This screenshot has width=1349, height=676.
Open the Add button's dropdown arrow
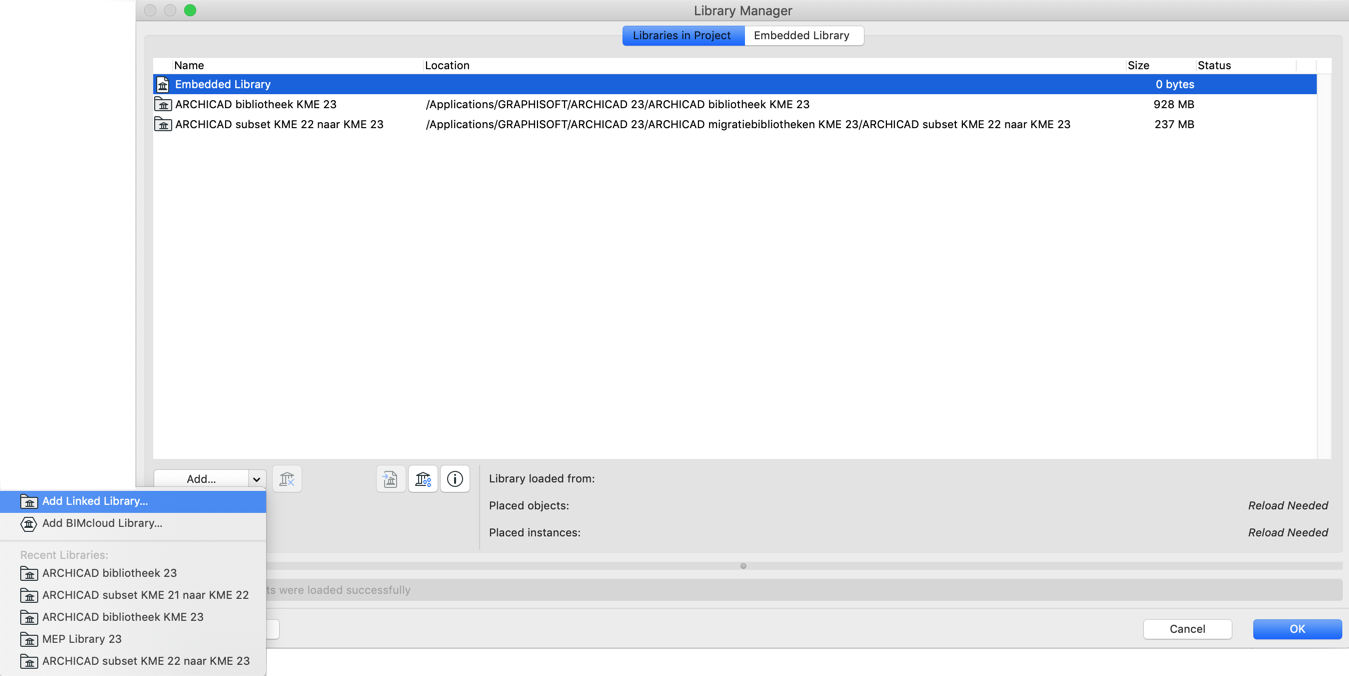tap(257, 479)
